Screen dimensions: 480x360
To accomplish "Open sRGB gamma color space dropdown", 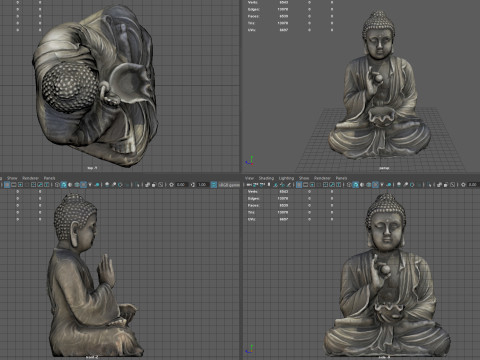I will tap(229, 185).
